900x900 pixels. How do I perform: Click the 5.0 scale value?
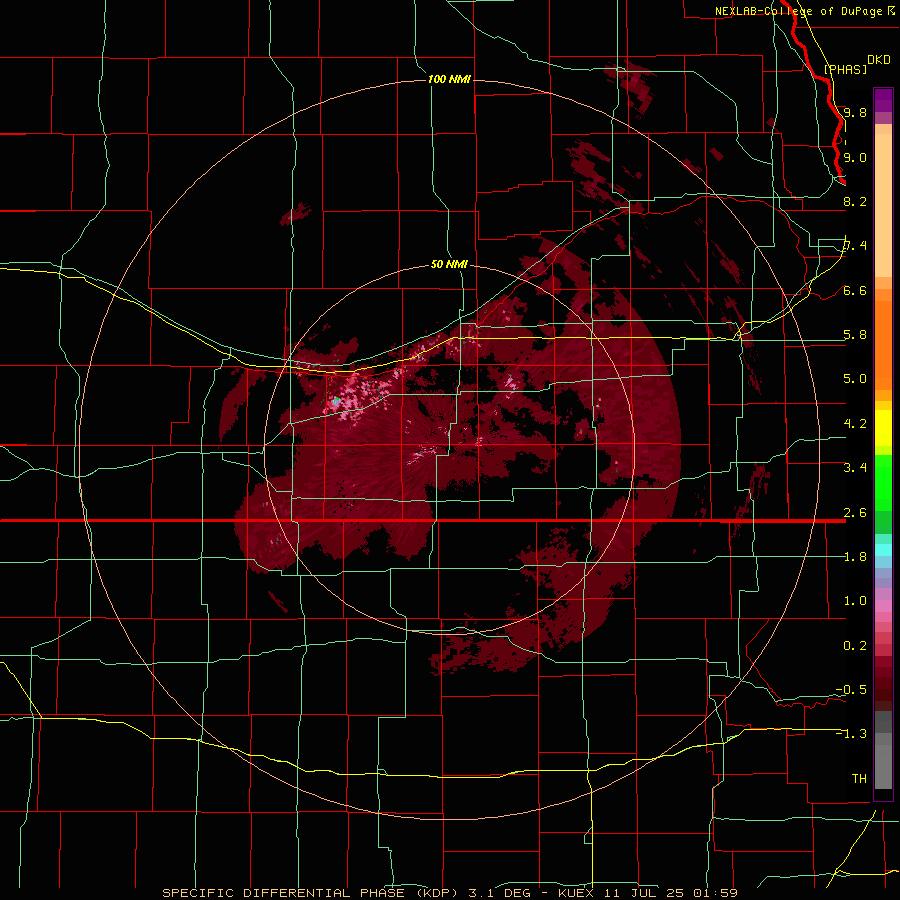pyautogui.click(x=855, y=379)
